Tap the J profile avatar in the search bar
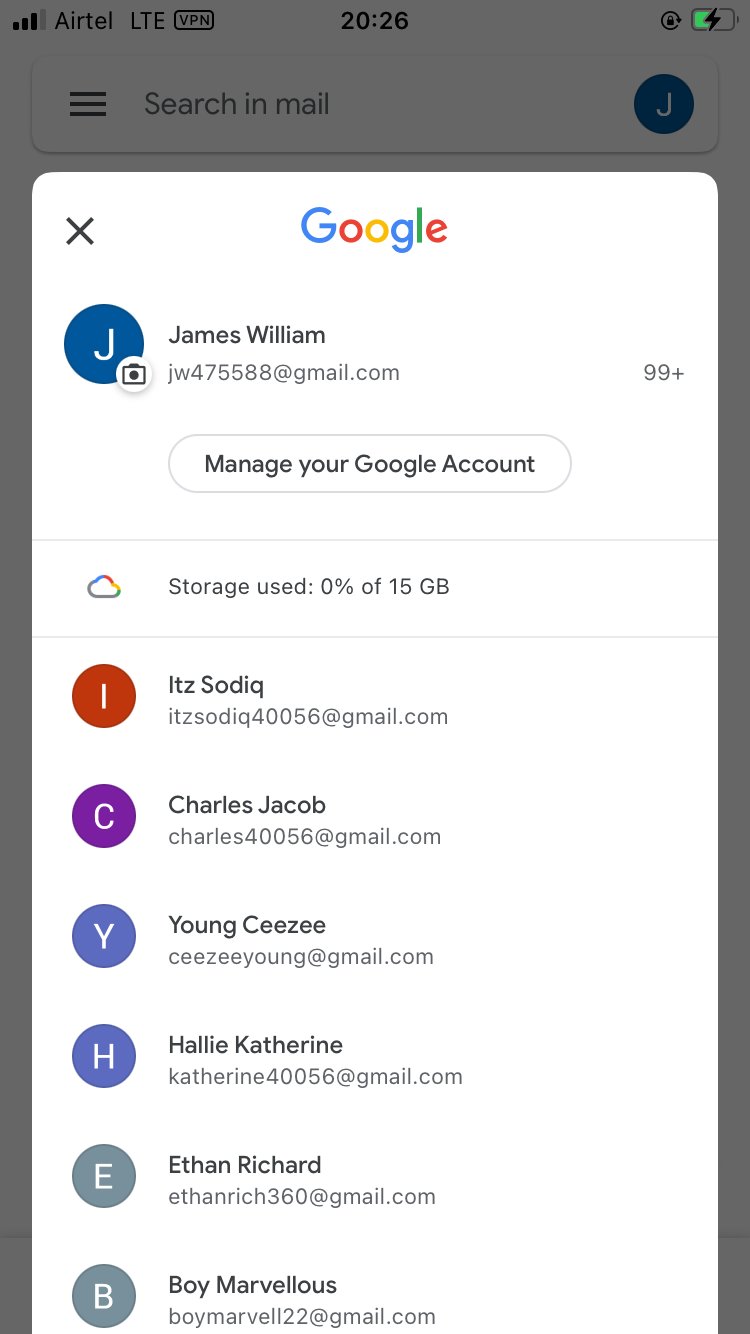Screen dimensions: 750x1334 664,104
